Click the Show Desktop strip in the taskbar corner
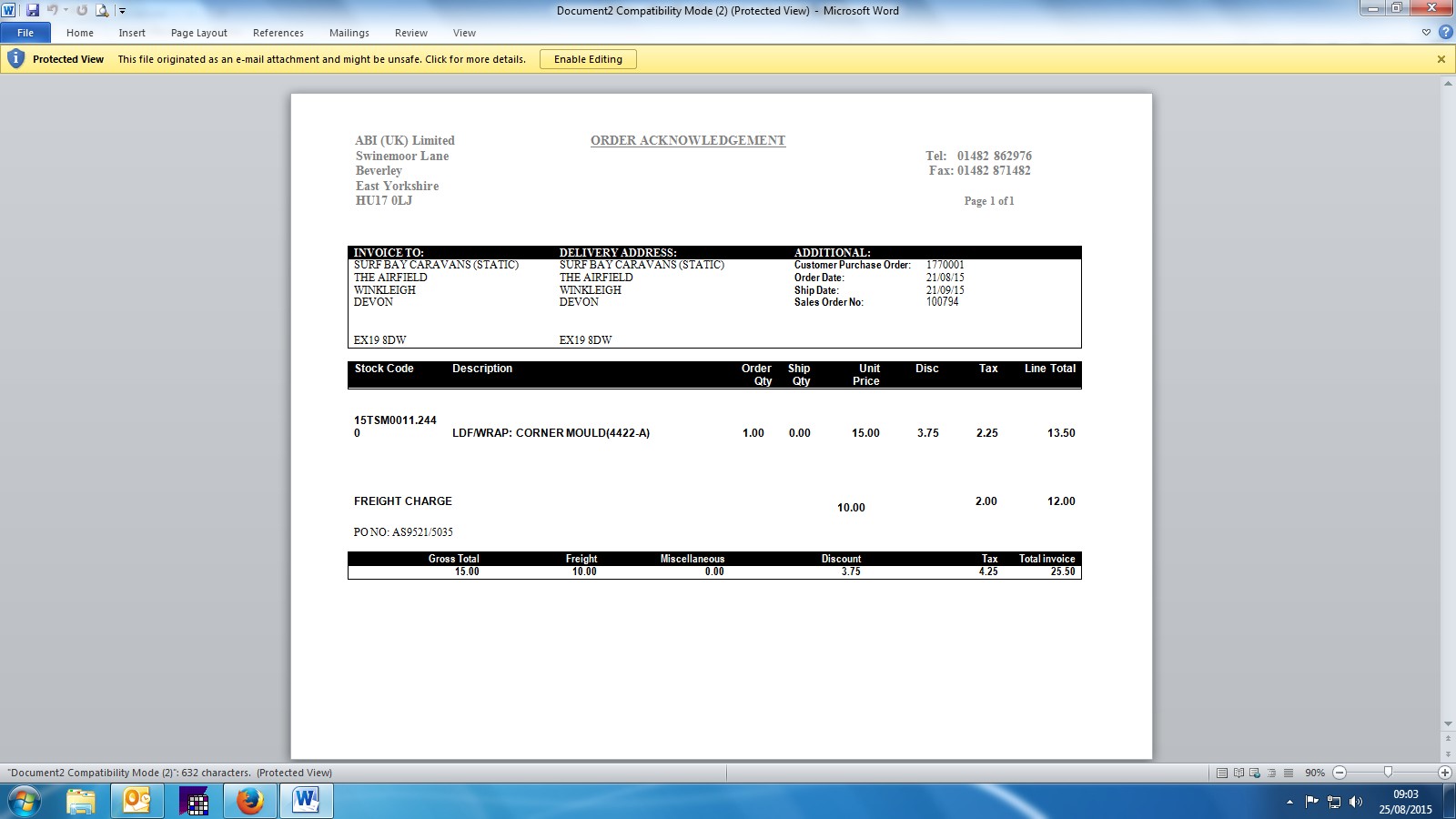The width and height of the screenshot is (1456, 819). pyautogui.click(x=1450, y=802)
